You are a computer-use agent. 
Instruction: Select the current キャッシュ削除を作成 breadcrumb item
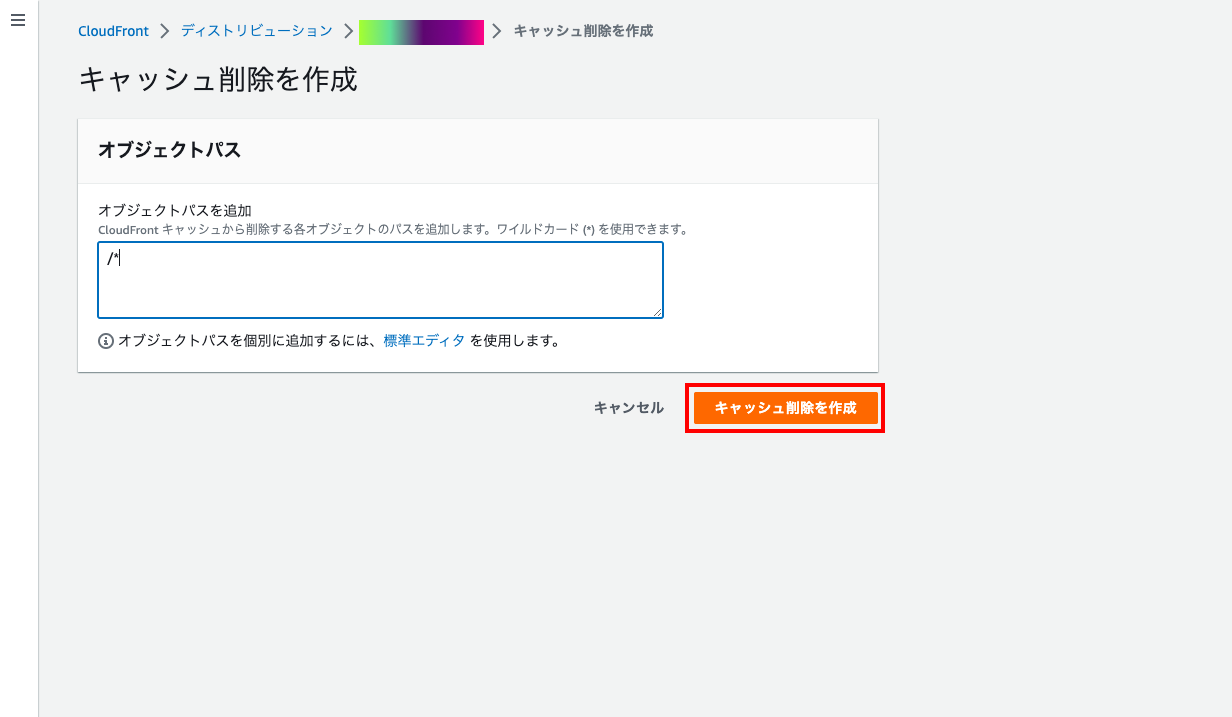pos(583,31)
